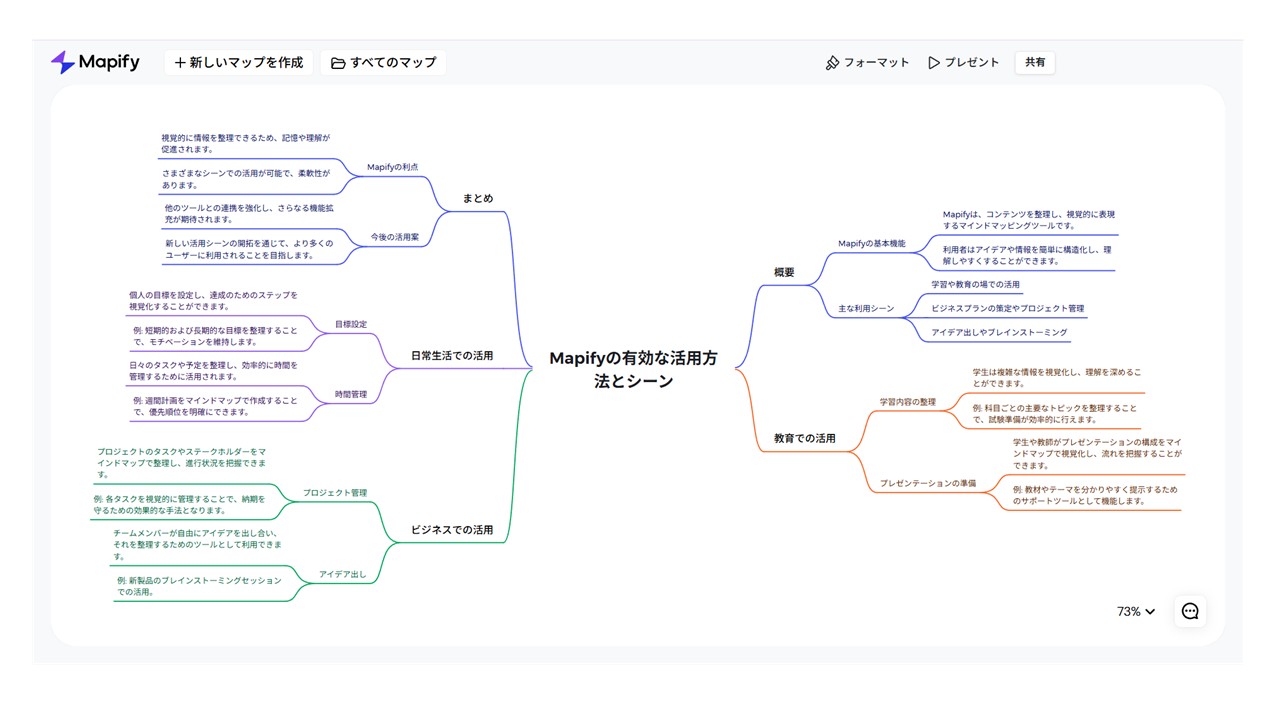Click ビジネスプランの策定やプロジェクト管理 leaf

click(x=1008, y=308)
